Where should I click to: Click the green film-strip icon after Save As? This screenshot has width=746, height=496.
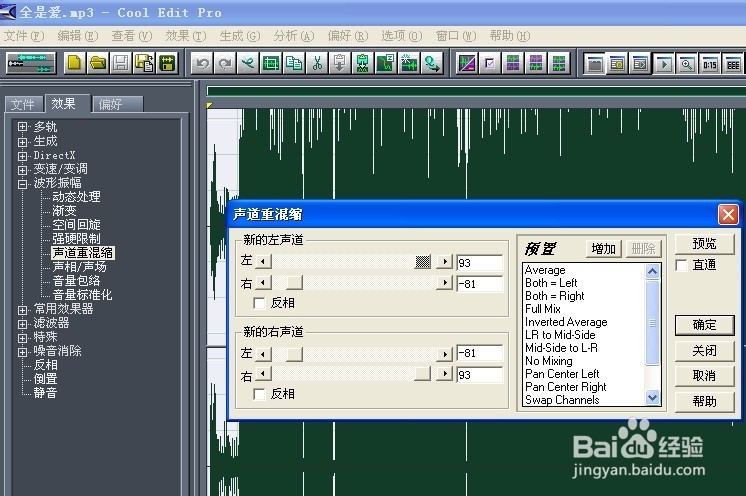(x=167, y=63)
